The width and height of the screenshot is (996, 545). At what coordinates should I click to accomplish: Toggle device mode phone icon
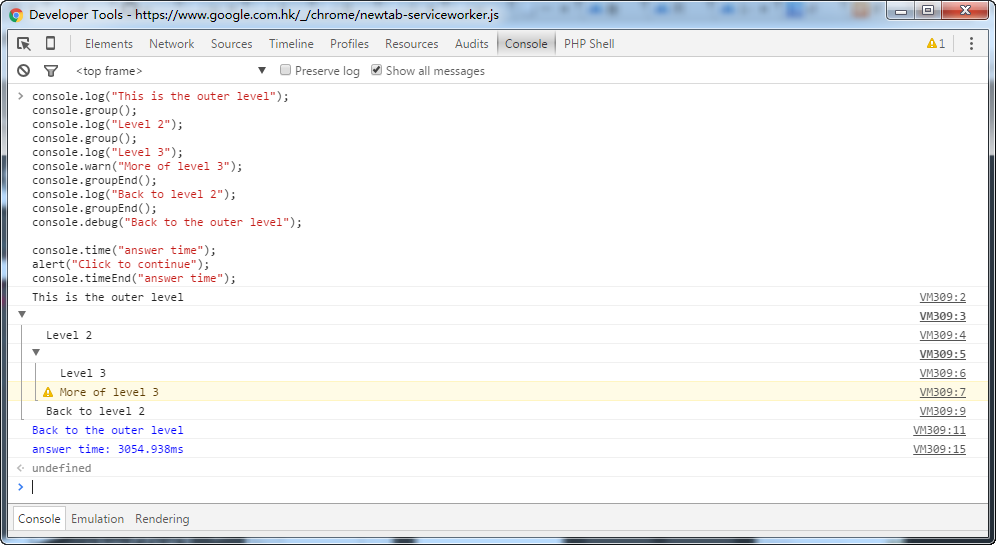tap(50, 43)
